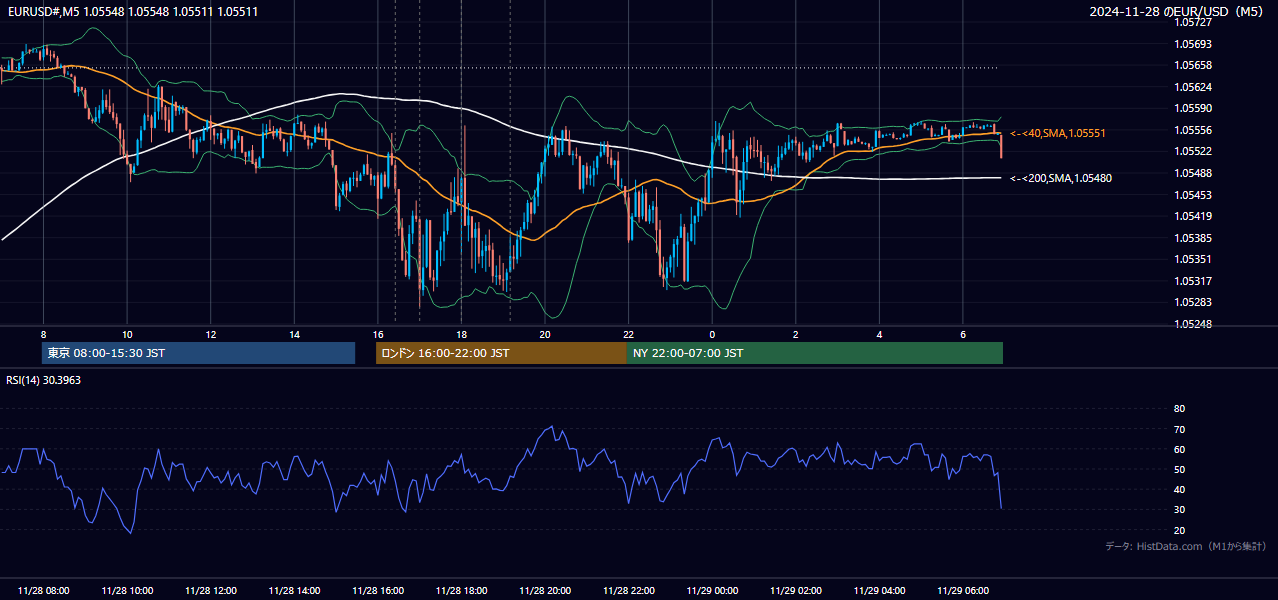Select the London 16:00-22:00 JST session bar

(501, 353)
